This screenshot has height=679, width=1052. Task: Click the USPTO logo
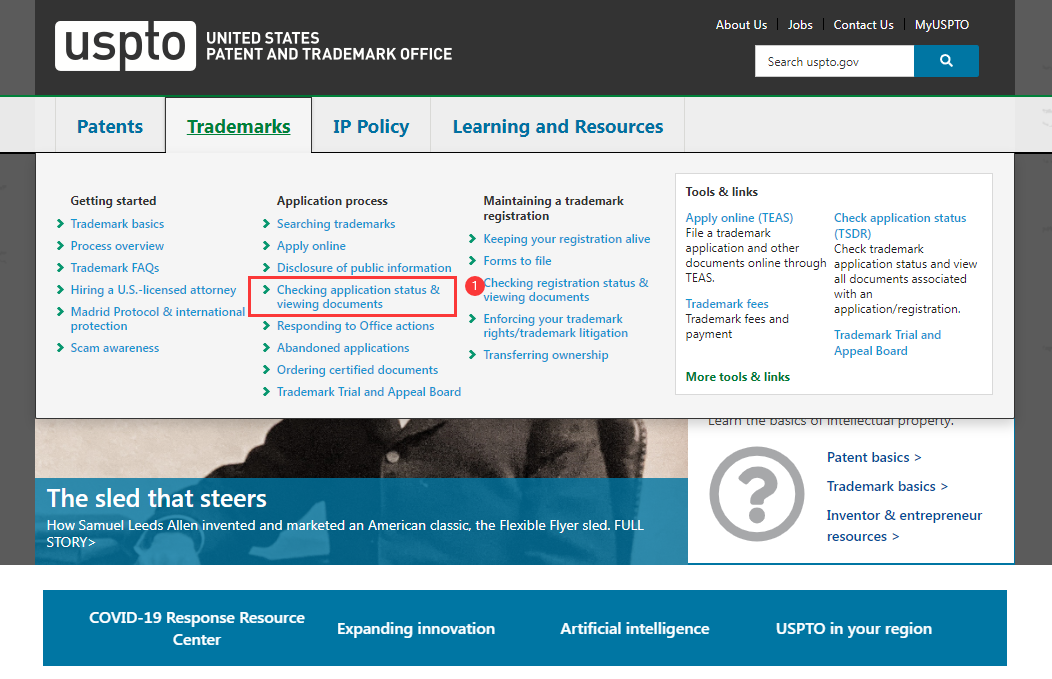tap(125, 46)
